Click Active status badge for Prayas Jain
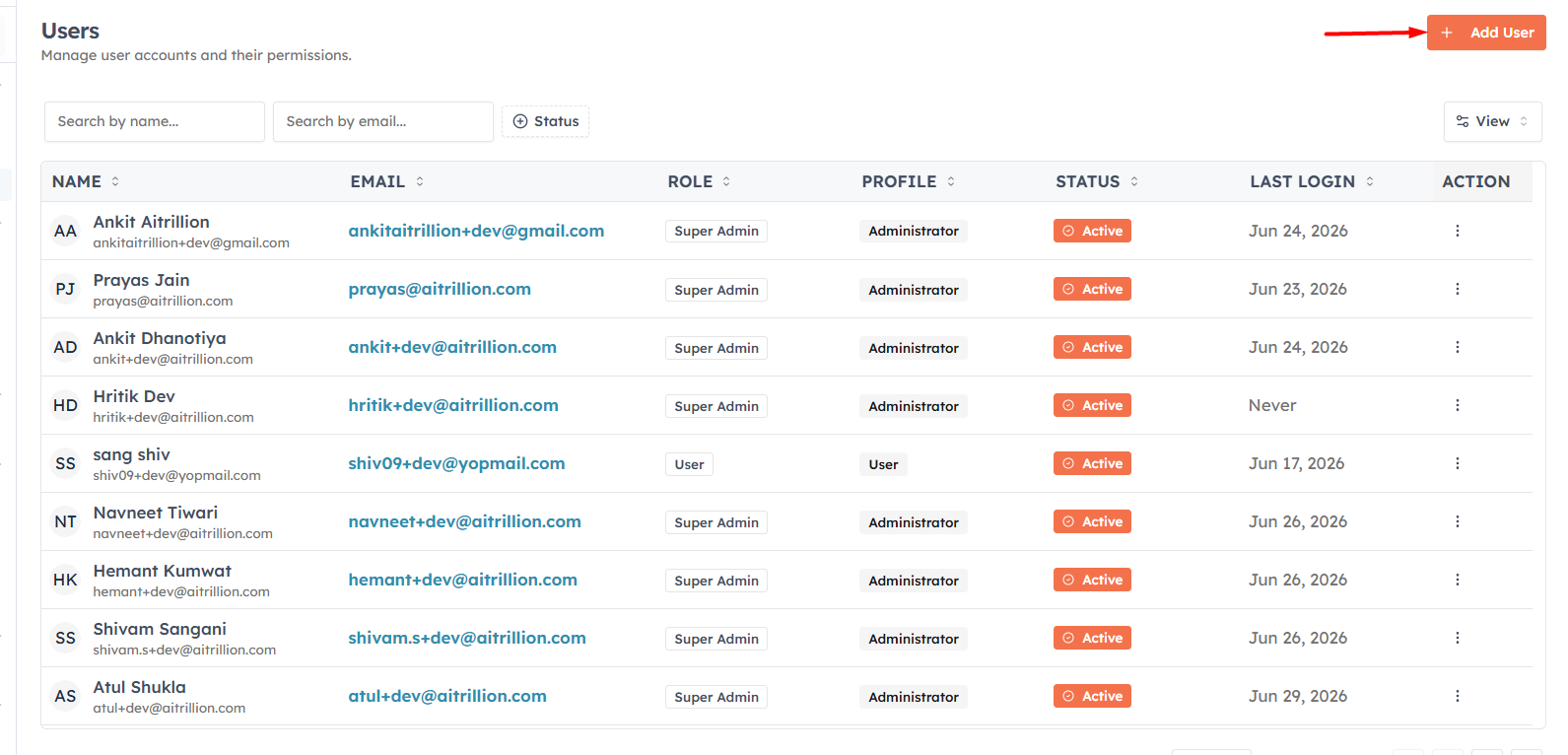This screenshot has width=1568, height=755. point(1092,289)
